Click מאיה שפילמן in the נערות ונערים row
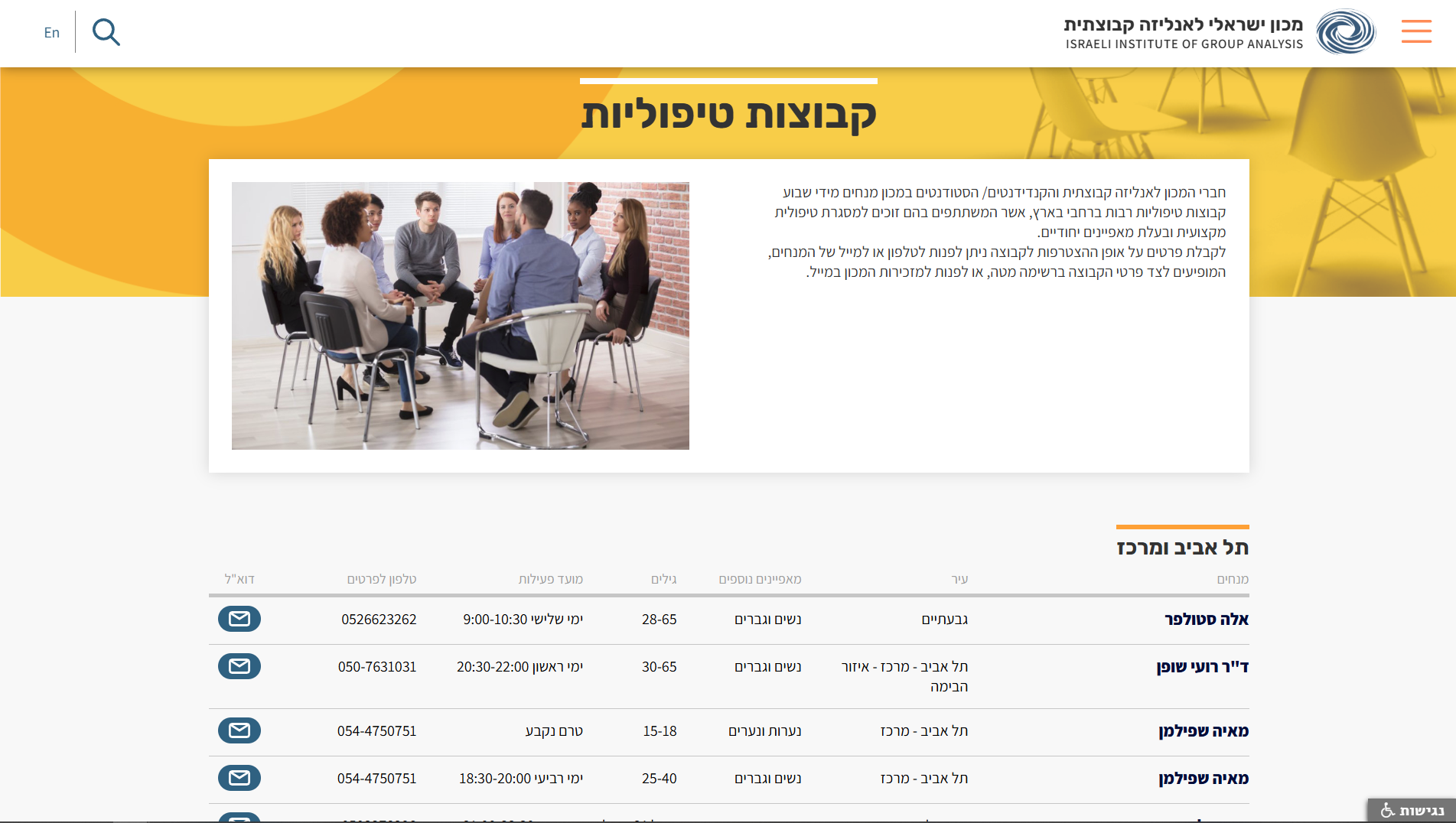 [x=1203, y=731]
